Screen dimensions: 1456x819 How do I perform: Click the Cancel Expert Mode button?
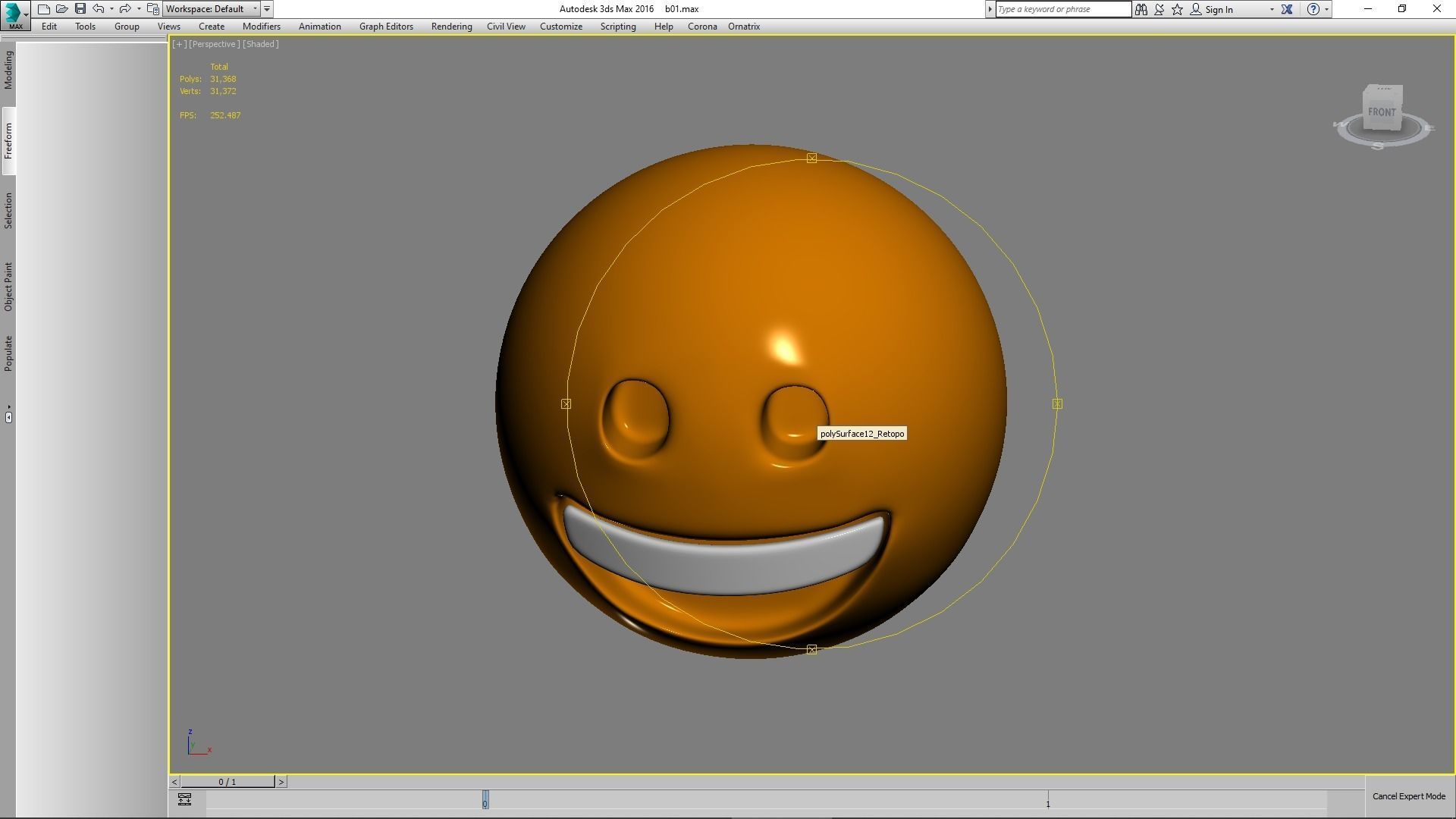(1408, 796)
